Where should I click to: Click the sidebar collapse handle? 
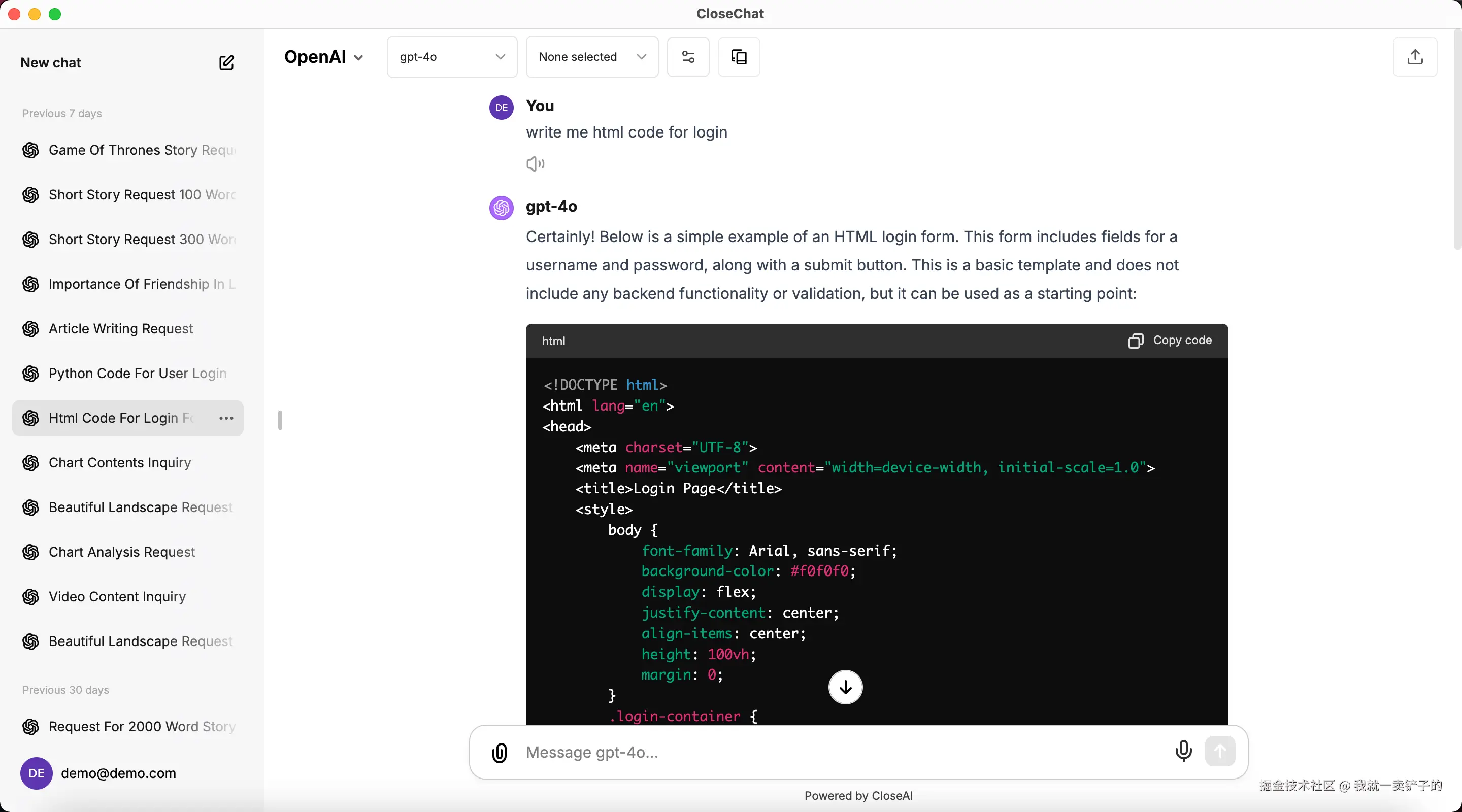pos(280,421)
